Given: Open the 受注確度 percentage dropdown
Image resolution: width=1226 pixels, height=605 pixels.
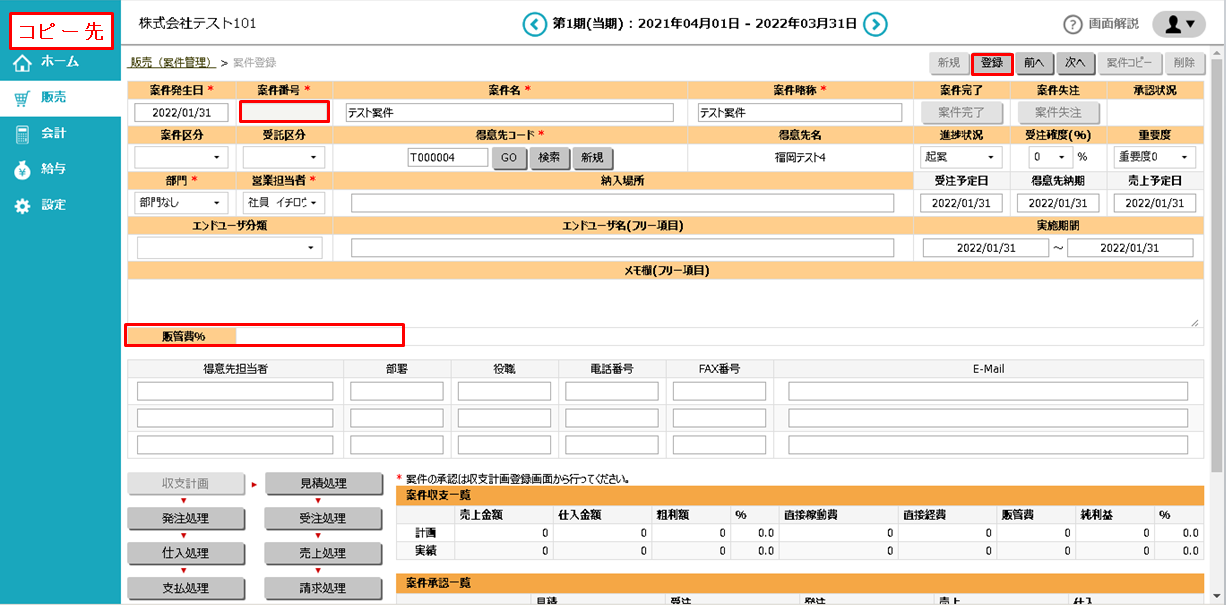Looking at the screenshot, I should [x=1048, y=157].
